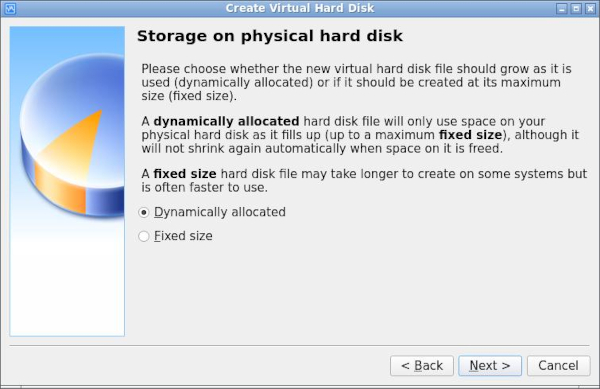Click the 'Dynamically allocated' option label text
The width and height of the screenshot is (600, 389).
pos(220,212)
